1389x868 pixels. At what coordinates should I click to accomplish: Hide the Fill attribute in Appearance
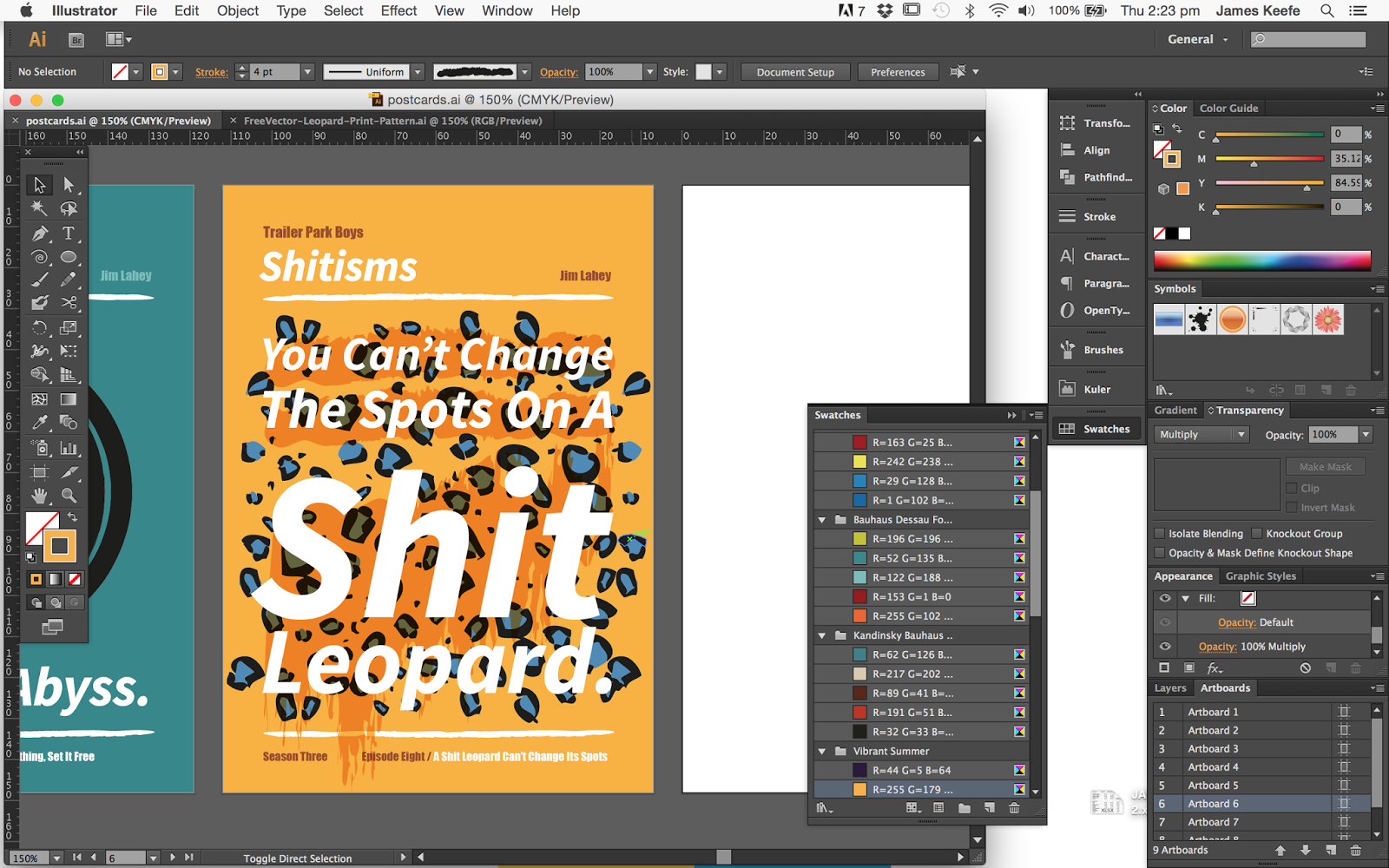click(1165, 598)
